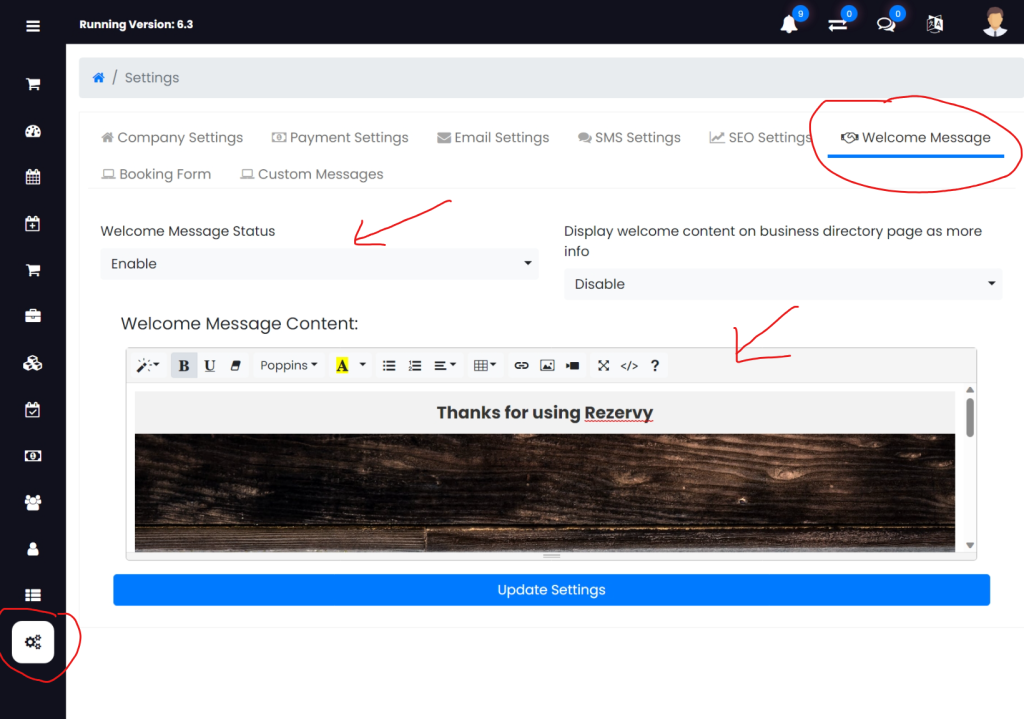
Task: Insert ordered numbered list
Action: click(415, 365)
